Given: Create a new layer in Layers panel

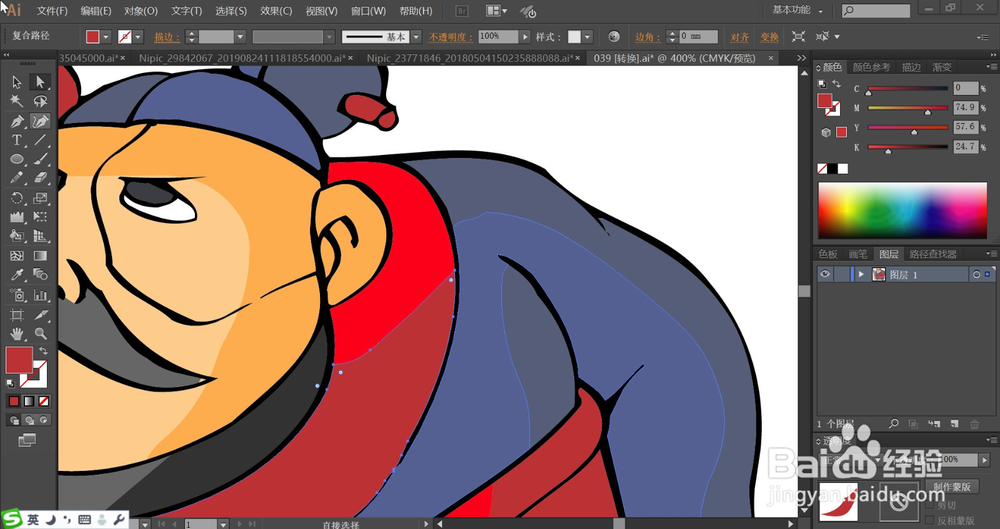Looking at the screenshot, I should [954, 424].
